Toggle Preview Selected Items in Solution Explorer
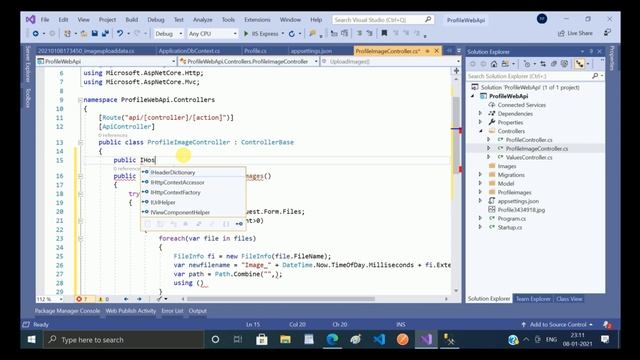 click(579, 64)
